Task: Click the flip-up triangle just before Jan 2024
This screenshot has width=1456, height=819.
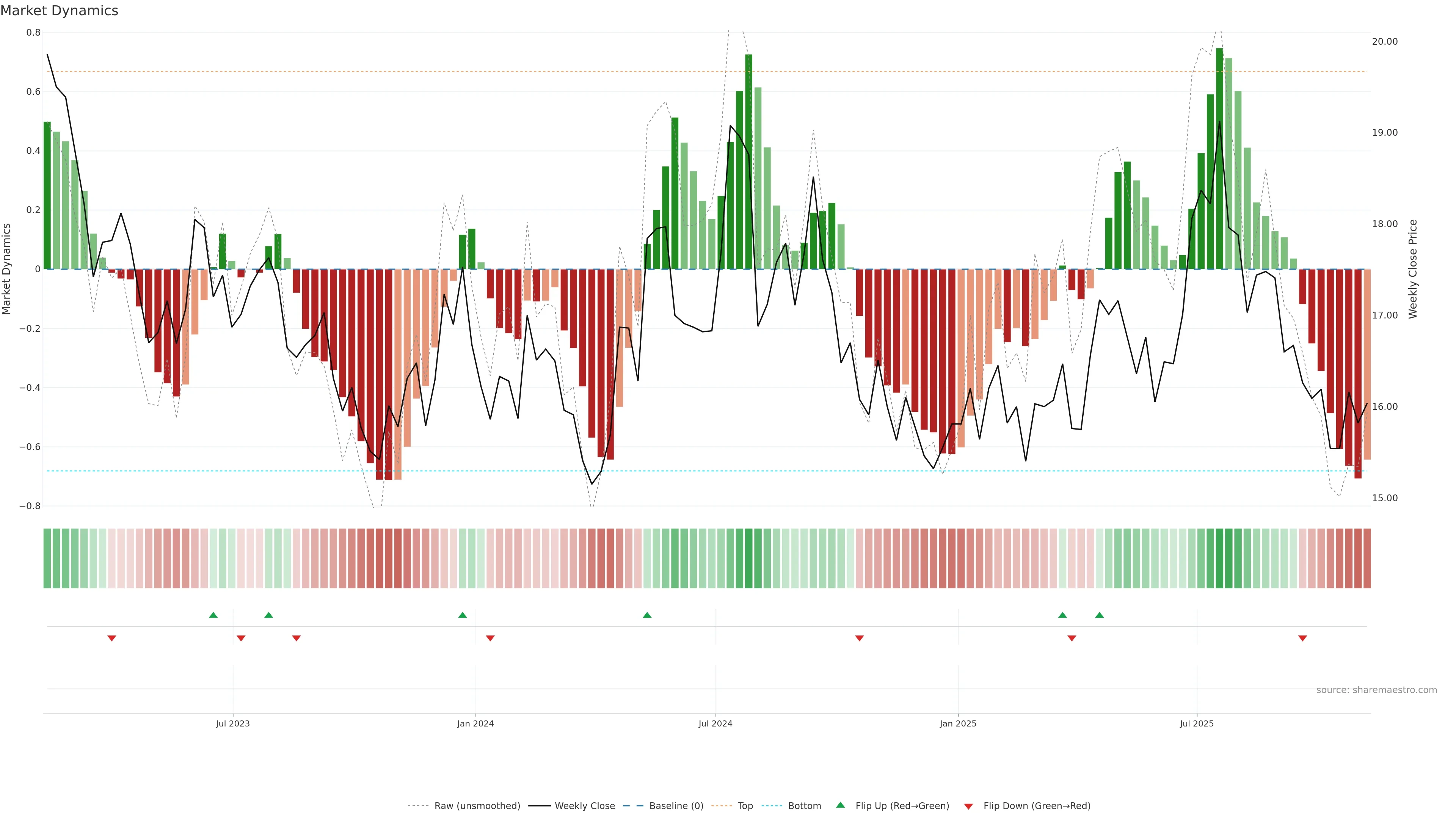Action: 462,615
